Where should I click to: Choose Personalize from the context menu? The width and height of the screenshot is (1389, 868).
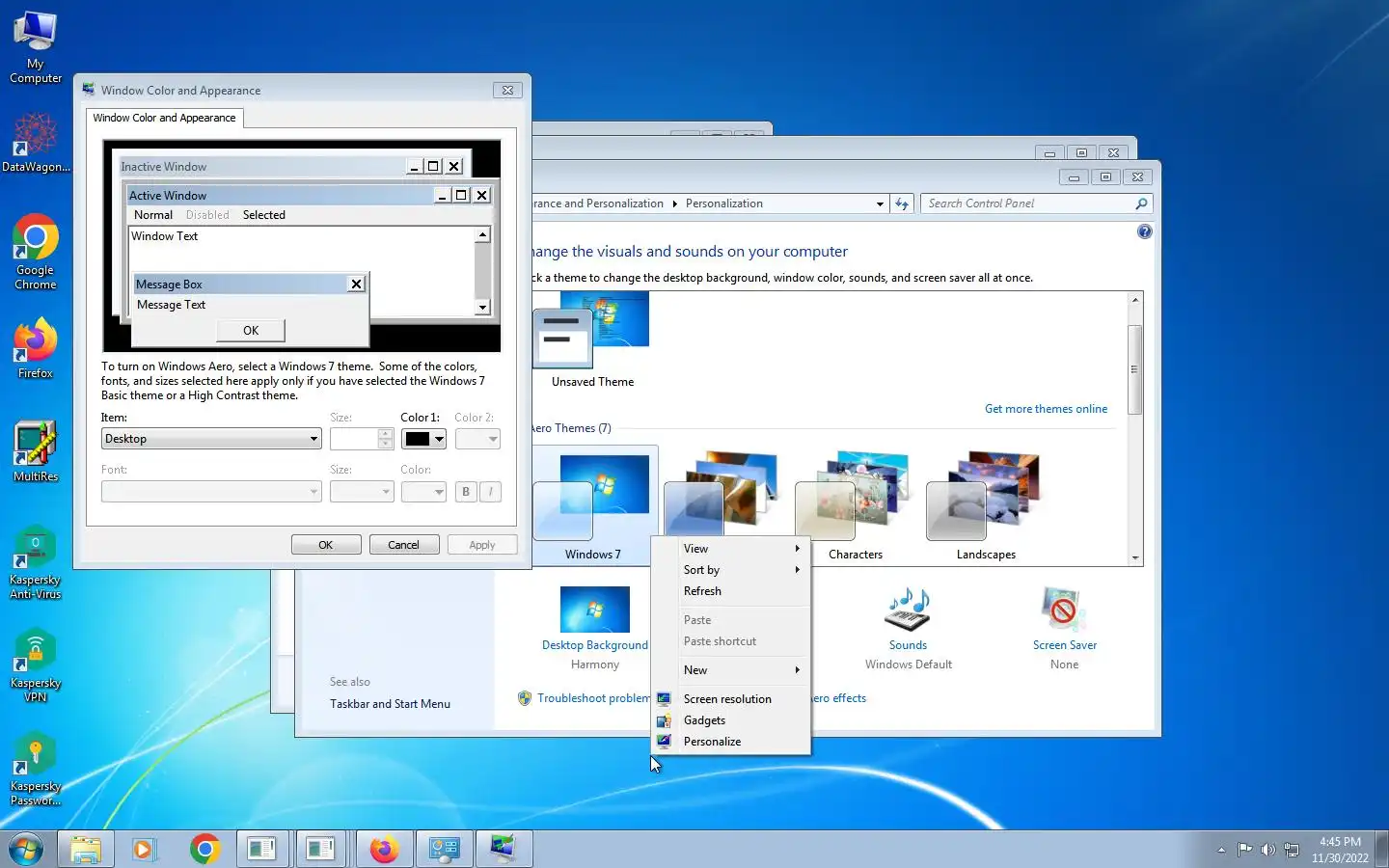(731, 742)
